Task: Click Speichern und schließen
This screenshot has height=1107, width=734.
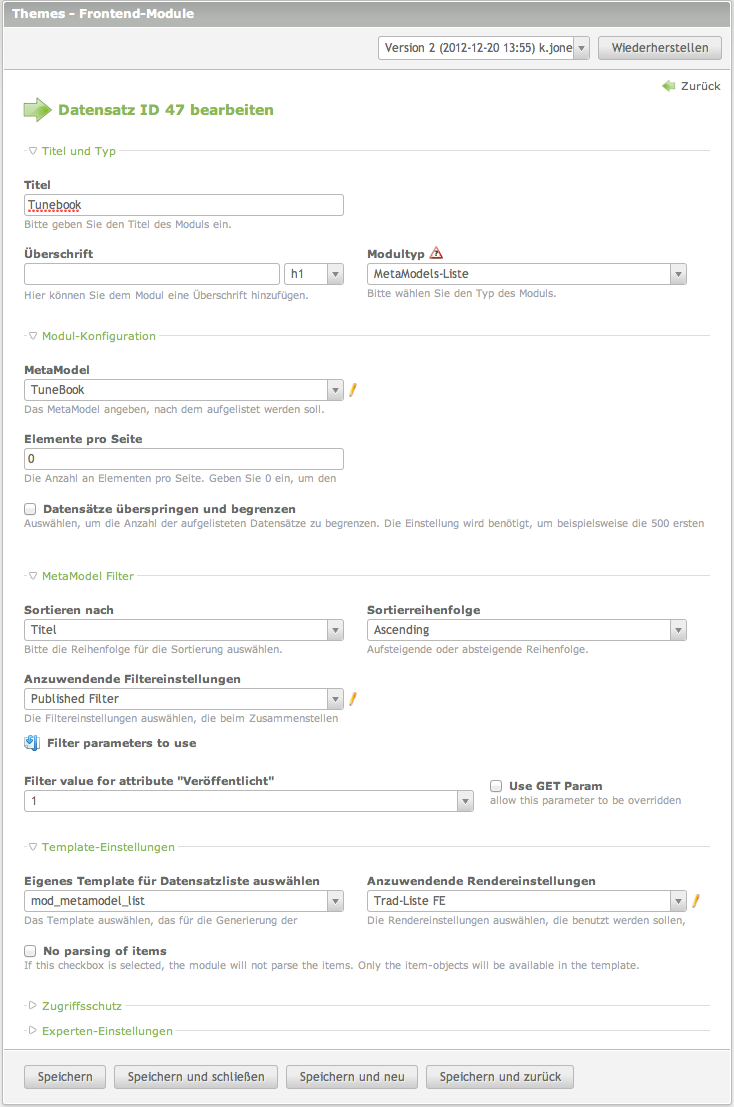Action: point(195,1077)
